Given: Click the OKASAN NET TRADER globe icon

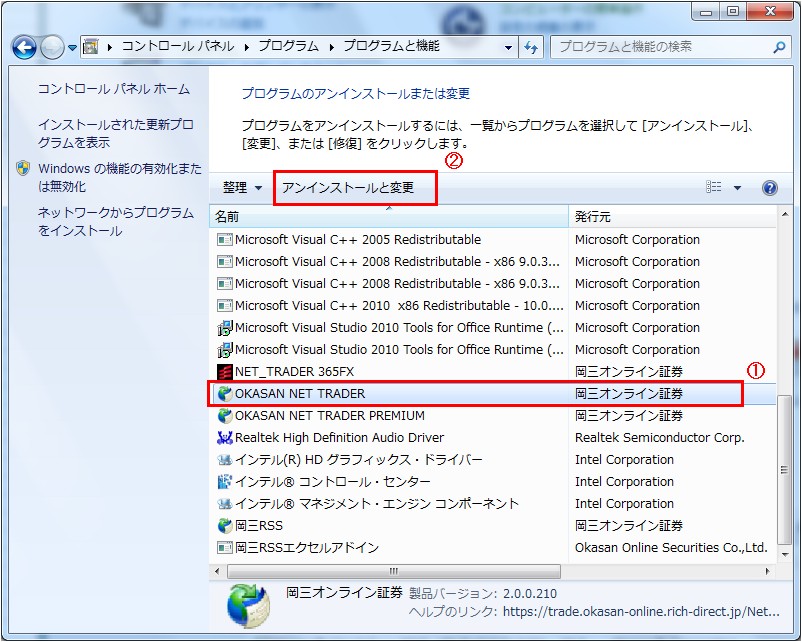Looking at the screenshot, I should pyautogui.click(x=224, y=393).
